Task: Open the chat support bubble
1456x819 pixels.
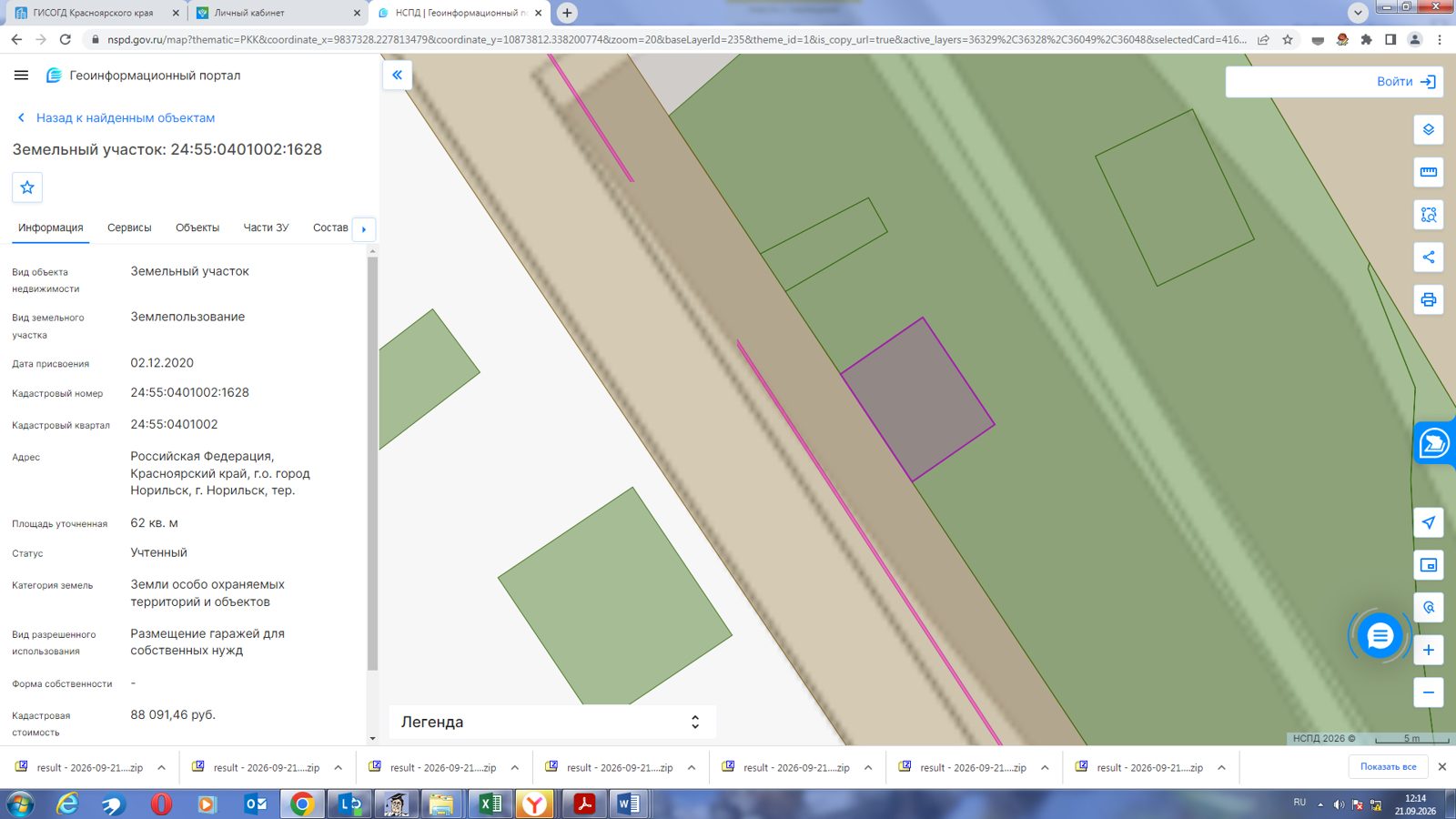Action: tap(1380, 636)
